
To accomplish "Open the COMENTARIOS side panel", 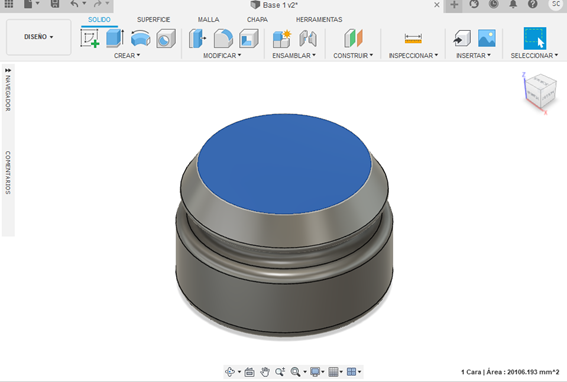I will coord(8,173).
